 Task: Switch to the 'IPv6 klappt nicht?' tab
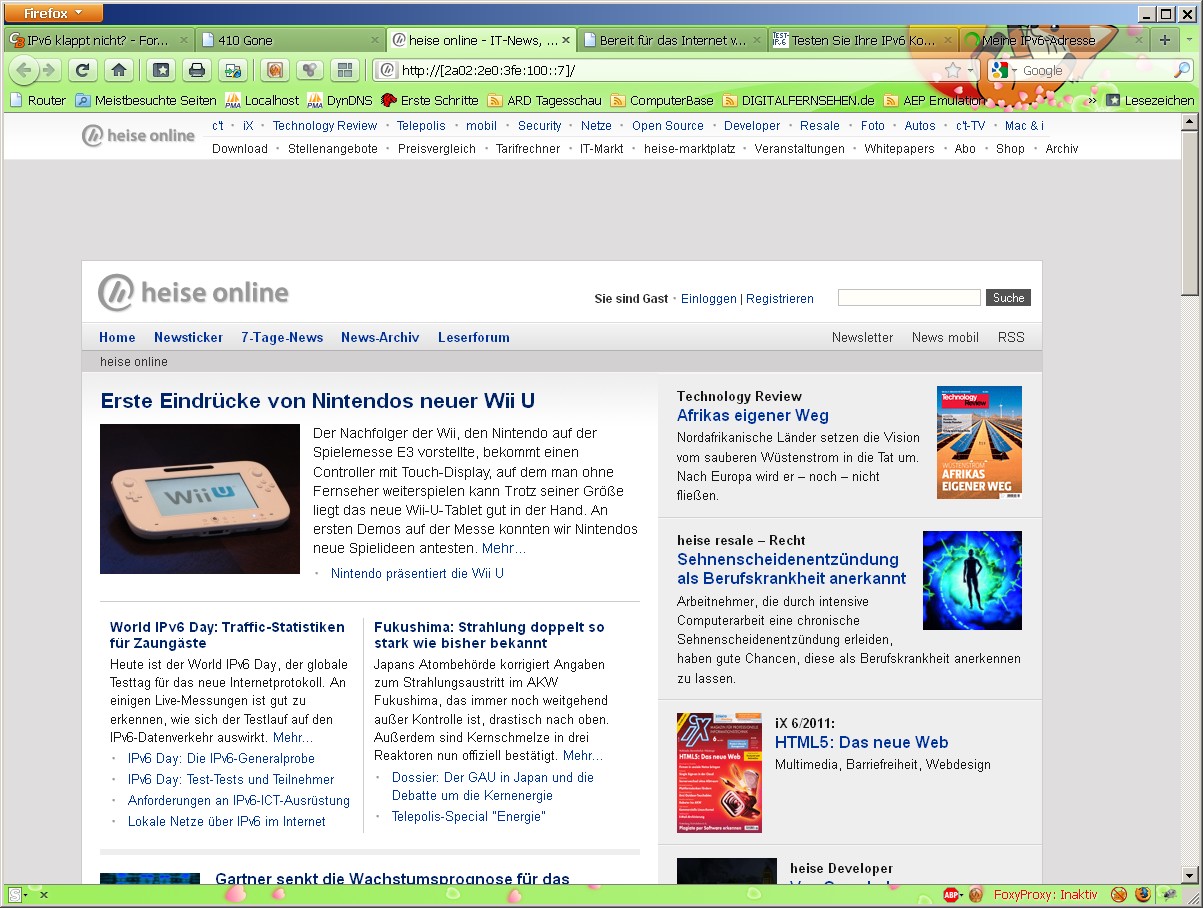pos(98,40)
